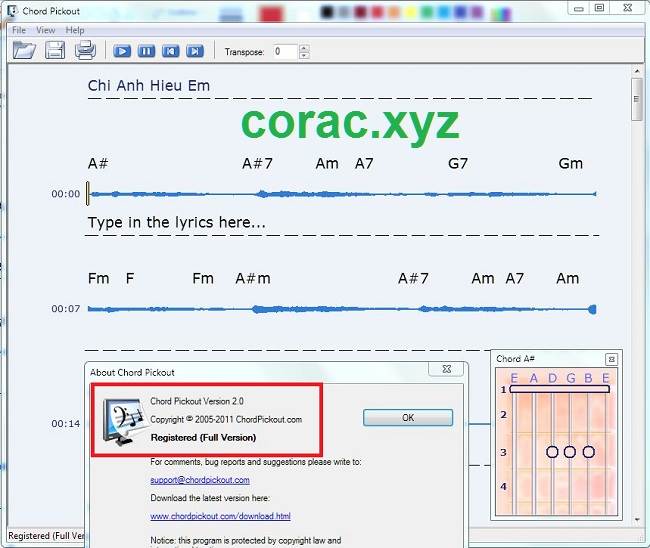Click the playback cursor at 00:00

coord(88,194)
